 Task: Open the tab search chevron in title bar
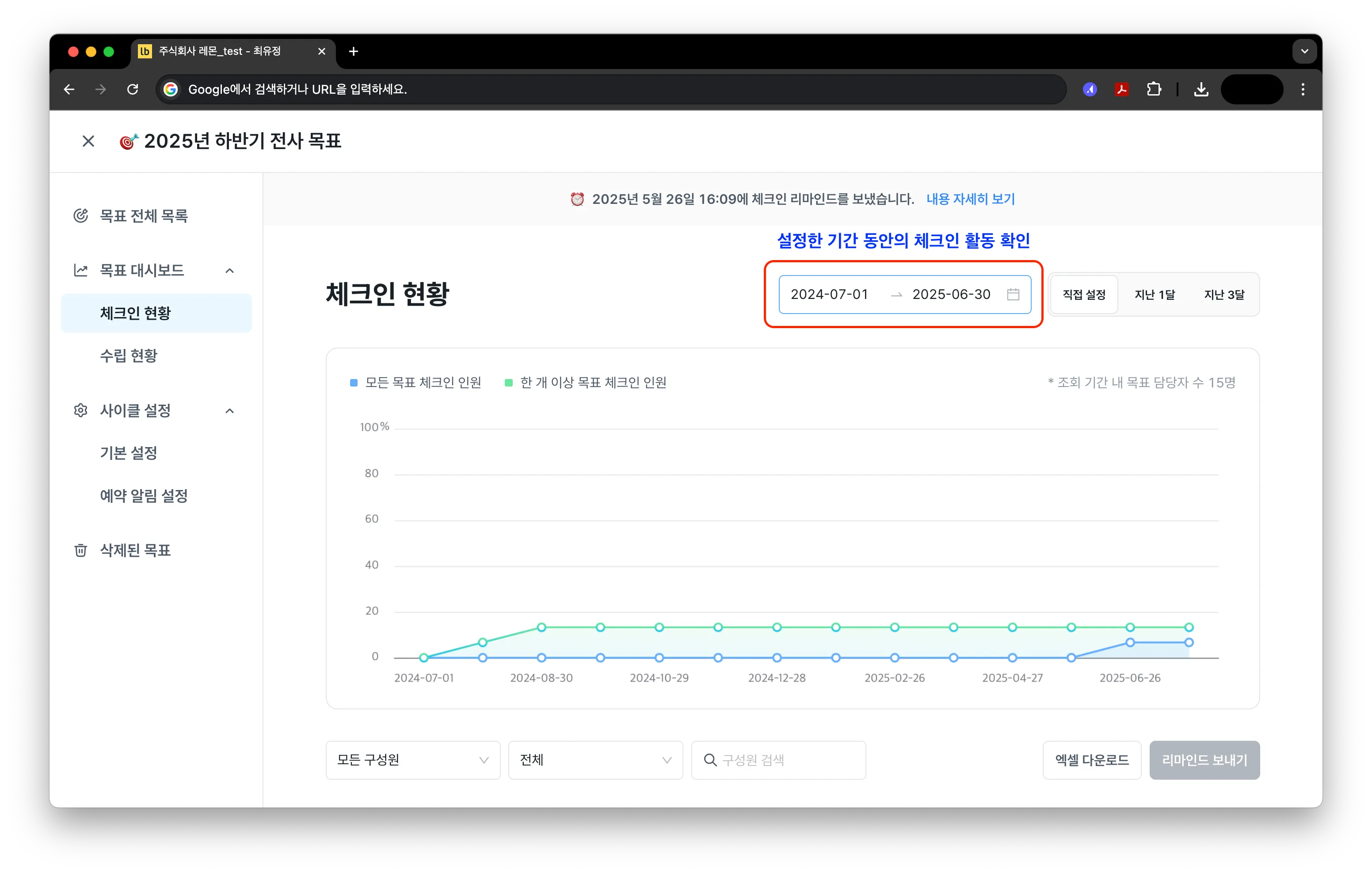[1304, 51]
